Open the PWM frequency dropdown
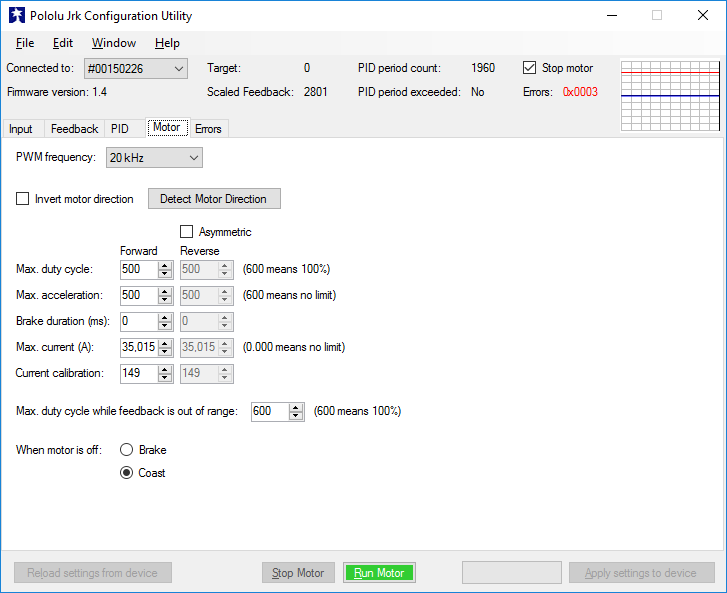Image resolution: width=727 pixels, height=593 pixels. pos(154,158)
